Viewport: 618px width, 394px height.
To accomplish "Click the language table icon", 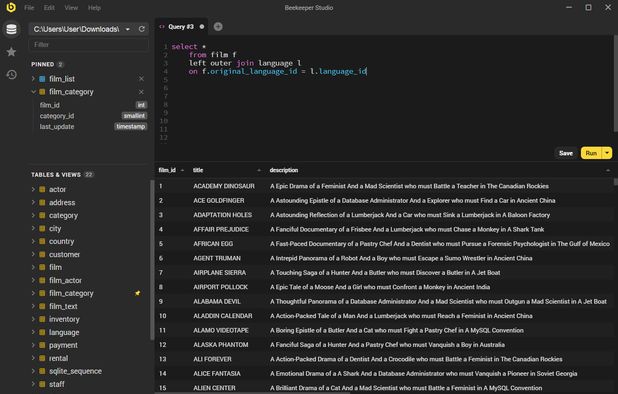I will pos(42,332).
